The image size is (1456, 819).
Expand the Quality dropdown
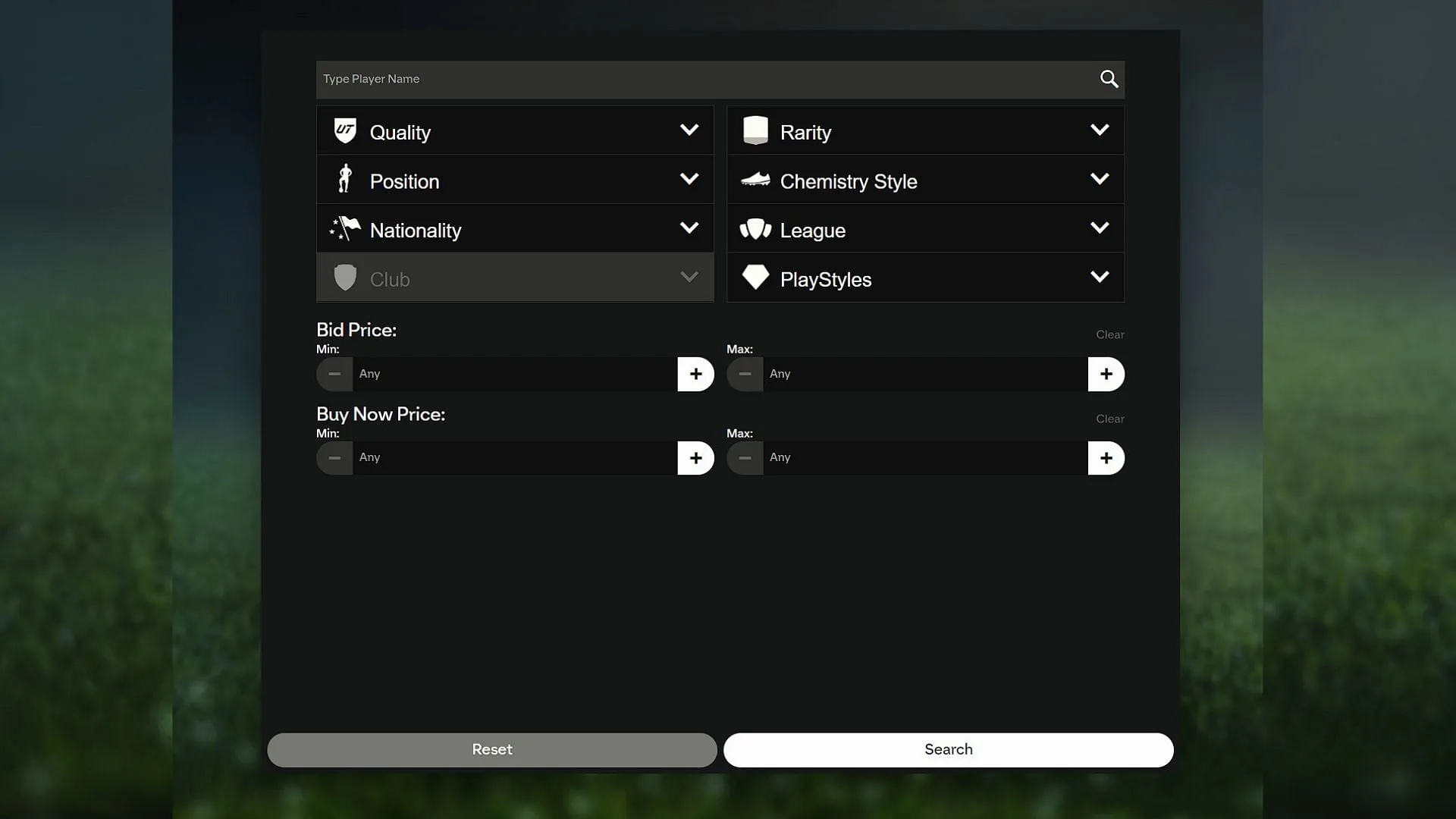tap(514, 131)
